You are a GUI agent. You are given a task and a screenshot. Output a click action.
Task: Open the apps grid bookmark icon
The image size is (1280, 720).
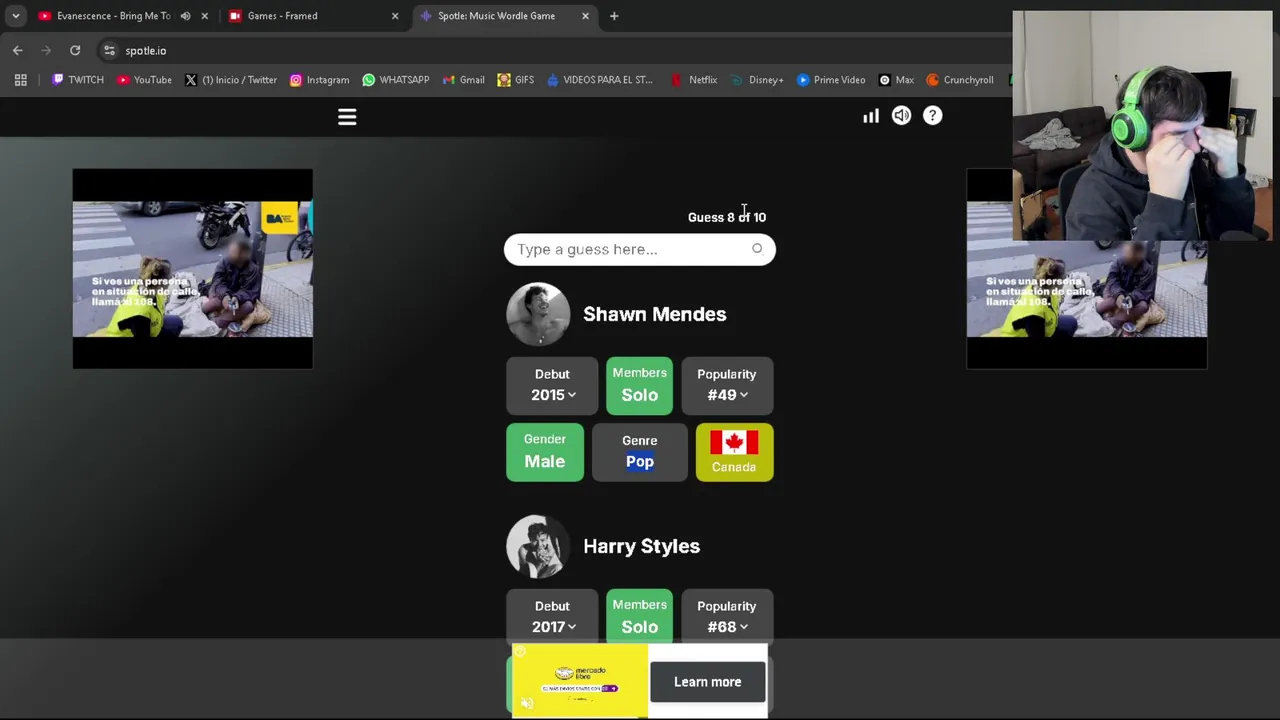pyautogui.click(x=20, y=80)
